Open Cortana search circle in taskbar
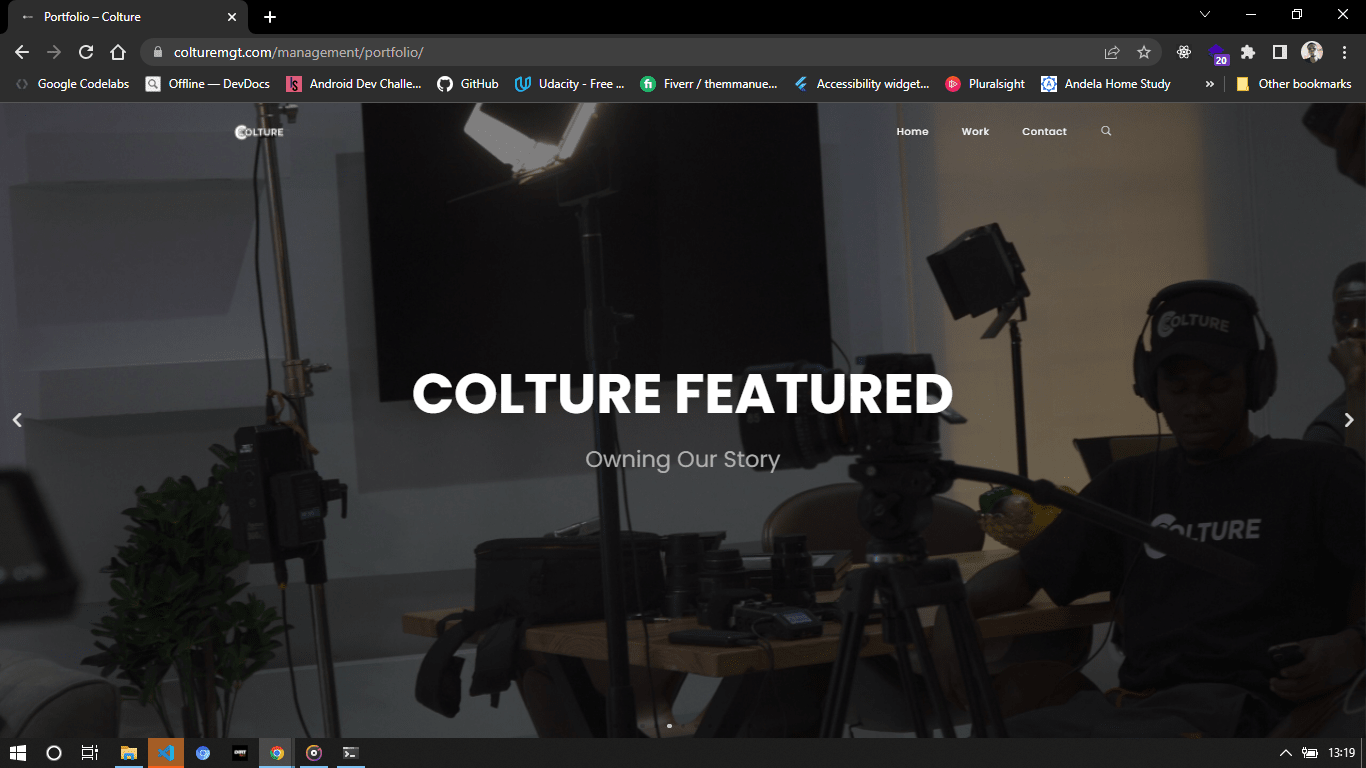 pyautogui.click(x=54, y=753)
